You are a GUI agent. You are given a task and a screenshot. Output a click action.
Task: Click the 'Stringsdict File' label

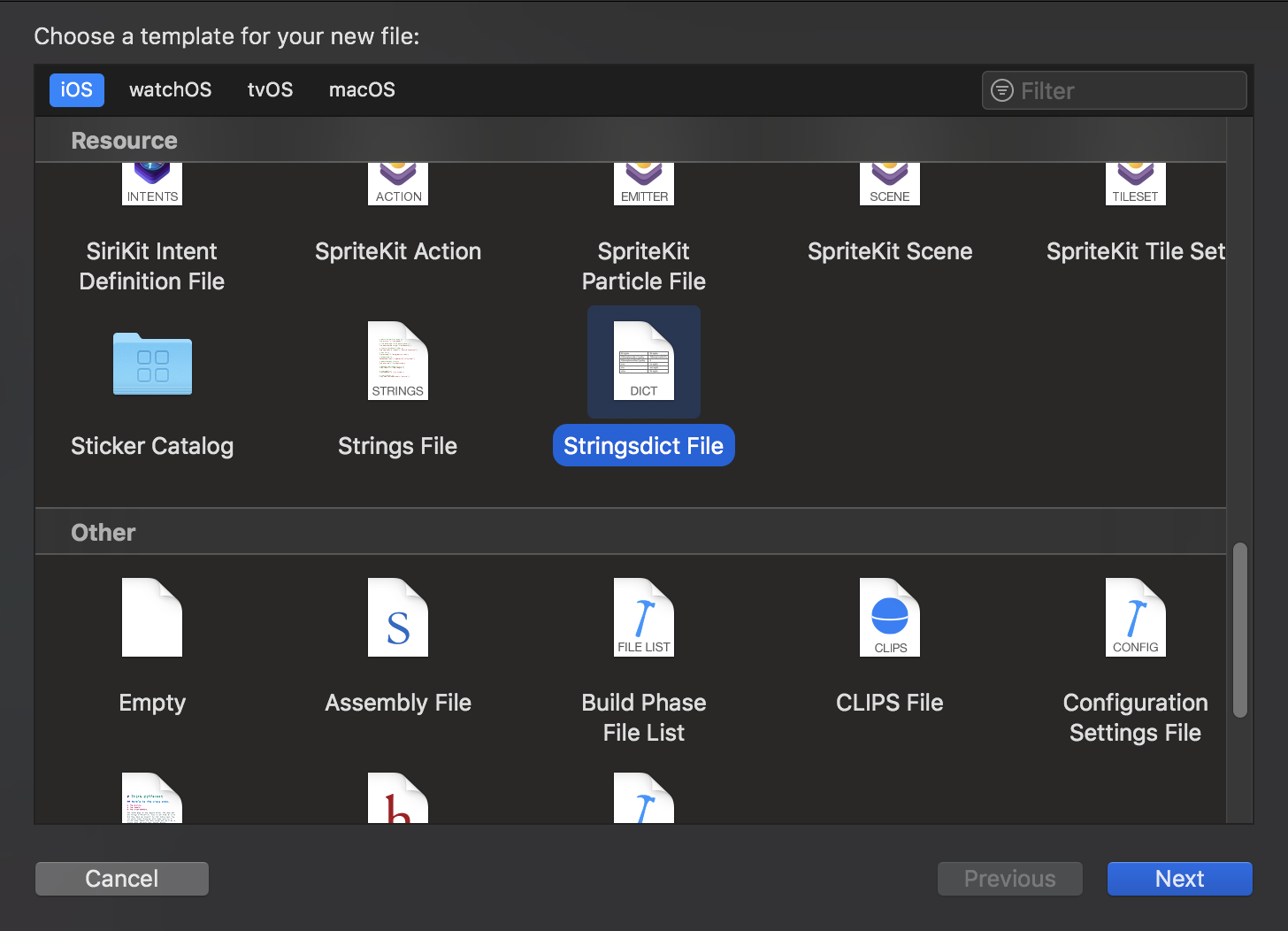644,446
